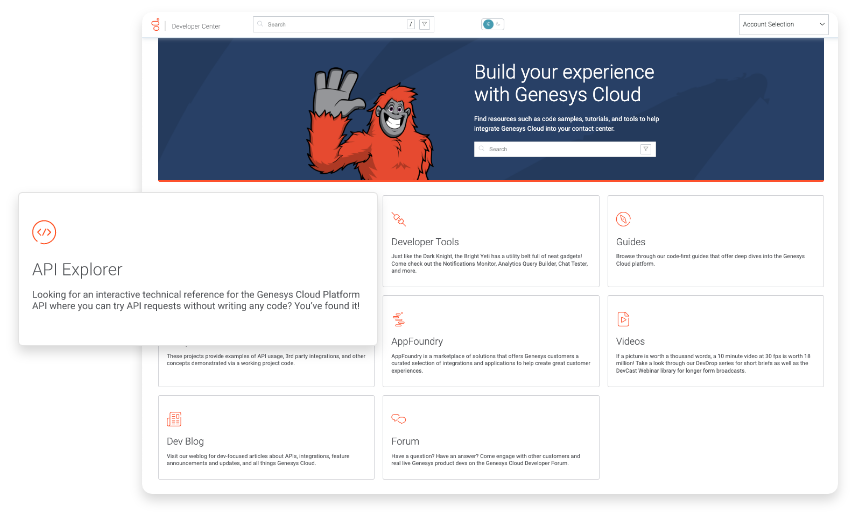Viewport: 856px width, 518px height.
Task: Open the Dev Blog card title
Action: click(x=185, y=442)
